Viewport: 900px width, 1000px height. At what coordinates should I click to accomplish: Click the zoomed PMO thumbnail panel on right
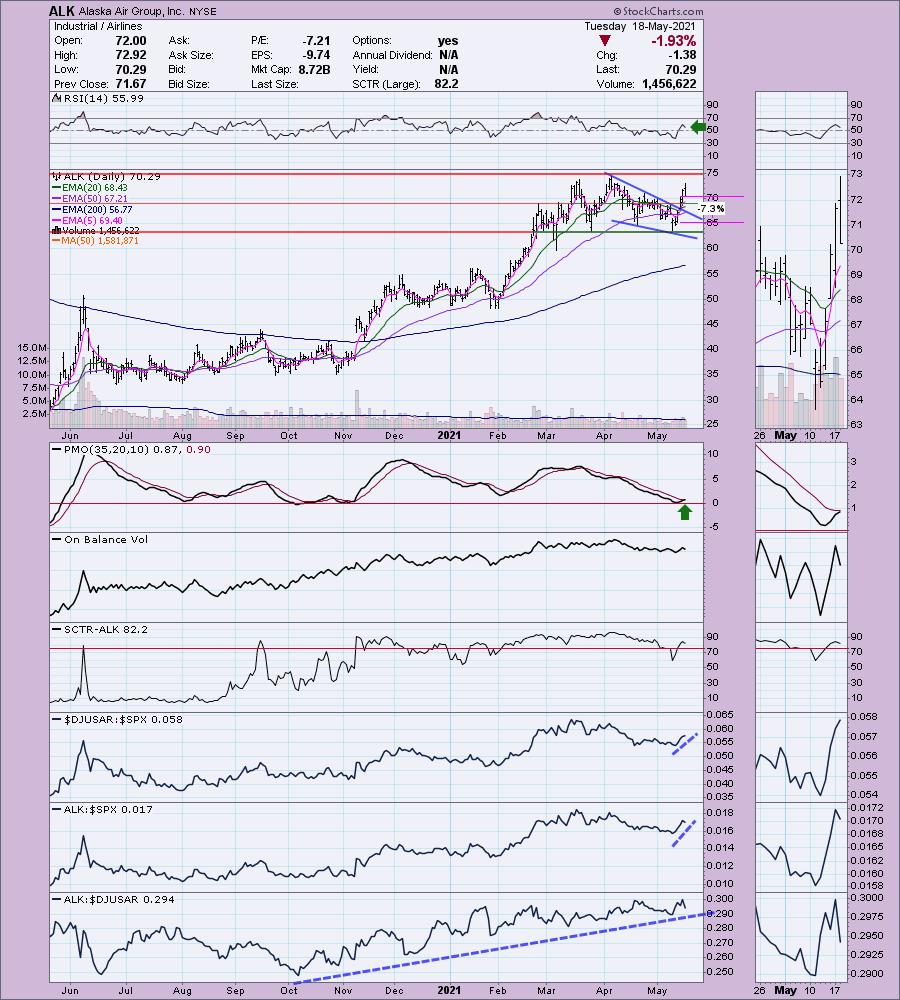point(801,487)
